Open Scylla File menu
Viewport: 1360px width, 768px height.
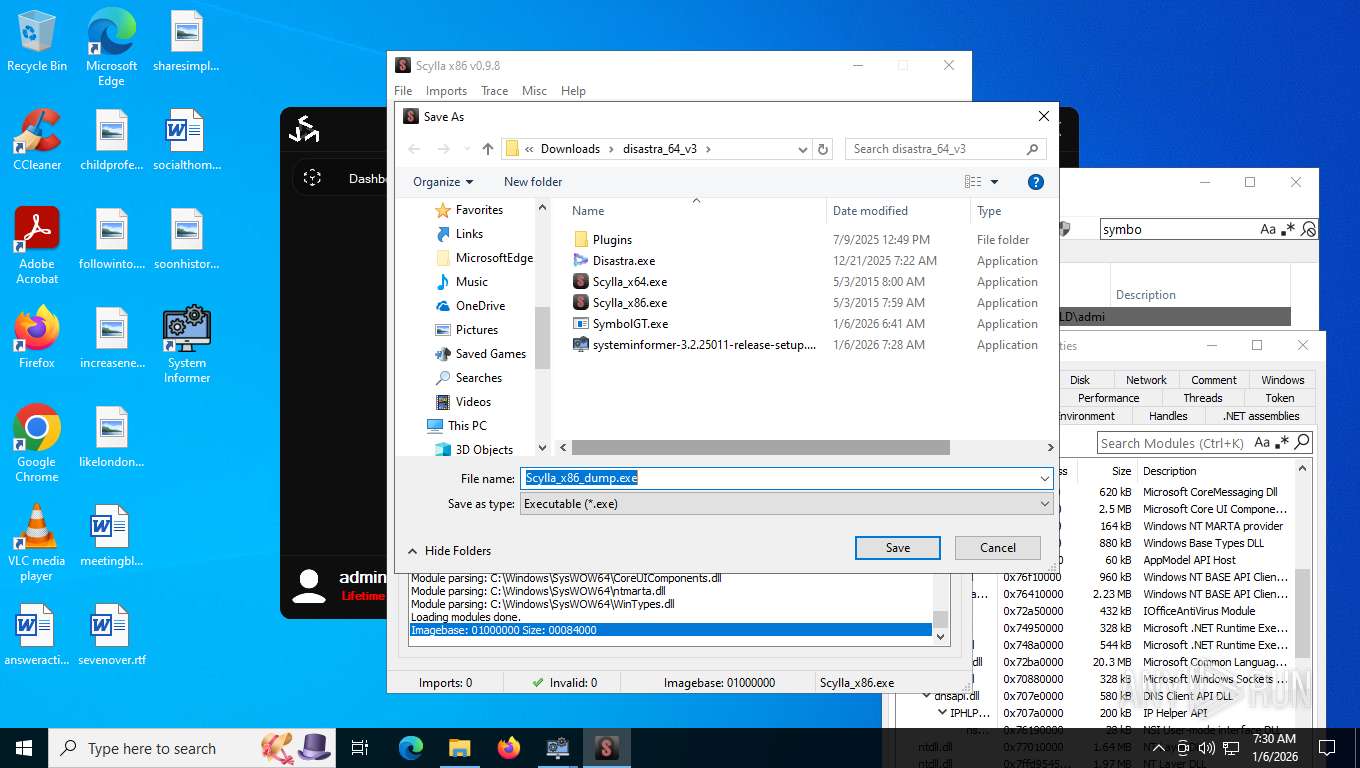[x=403, y=91]
